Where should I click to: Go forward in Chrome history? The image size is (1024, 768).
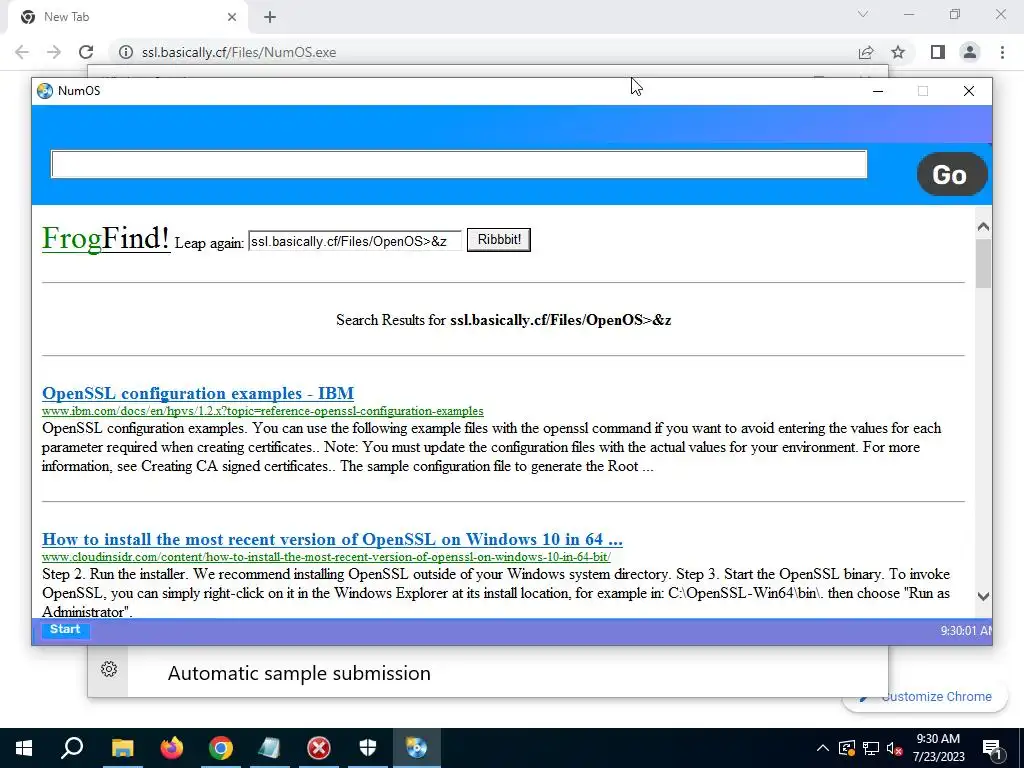tap(54, 52)
